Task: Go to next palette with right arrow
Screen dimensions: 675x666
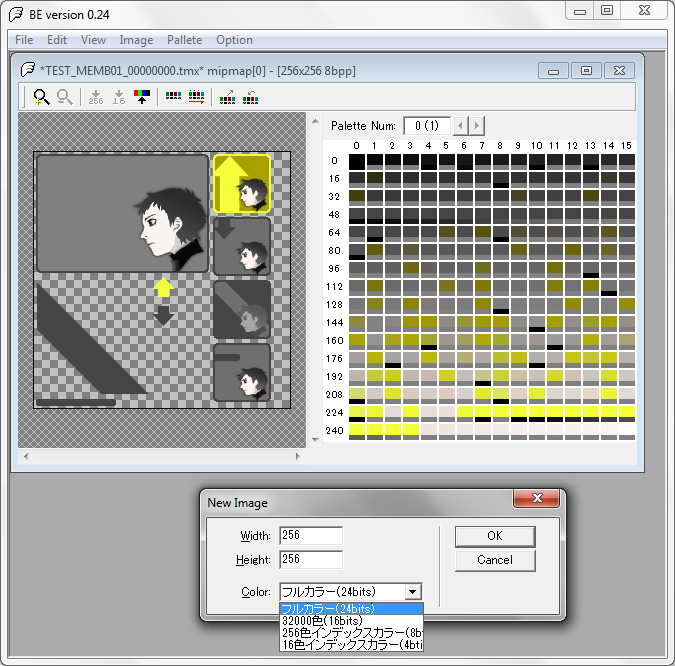Action: pos(477,126)
